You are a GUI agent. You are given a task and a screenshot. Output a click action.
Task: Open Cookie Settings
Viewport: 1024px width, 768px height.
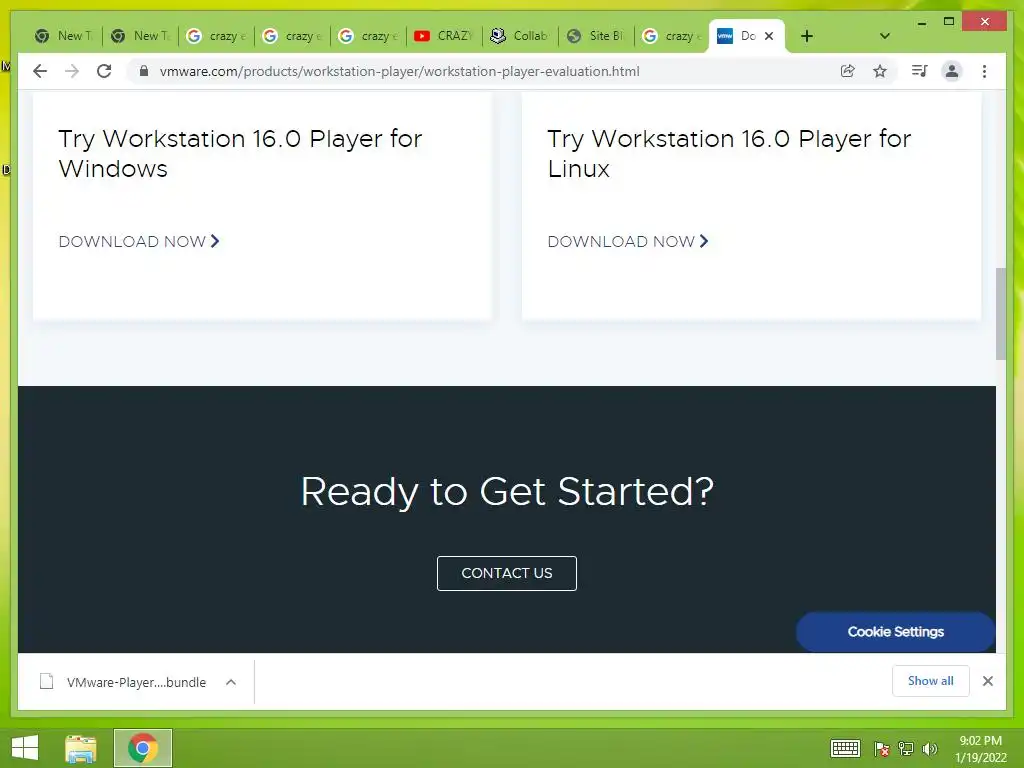(895, 632)
